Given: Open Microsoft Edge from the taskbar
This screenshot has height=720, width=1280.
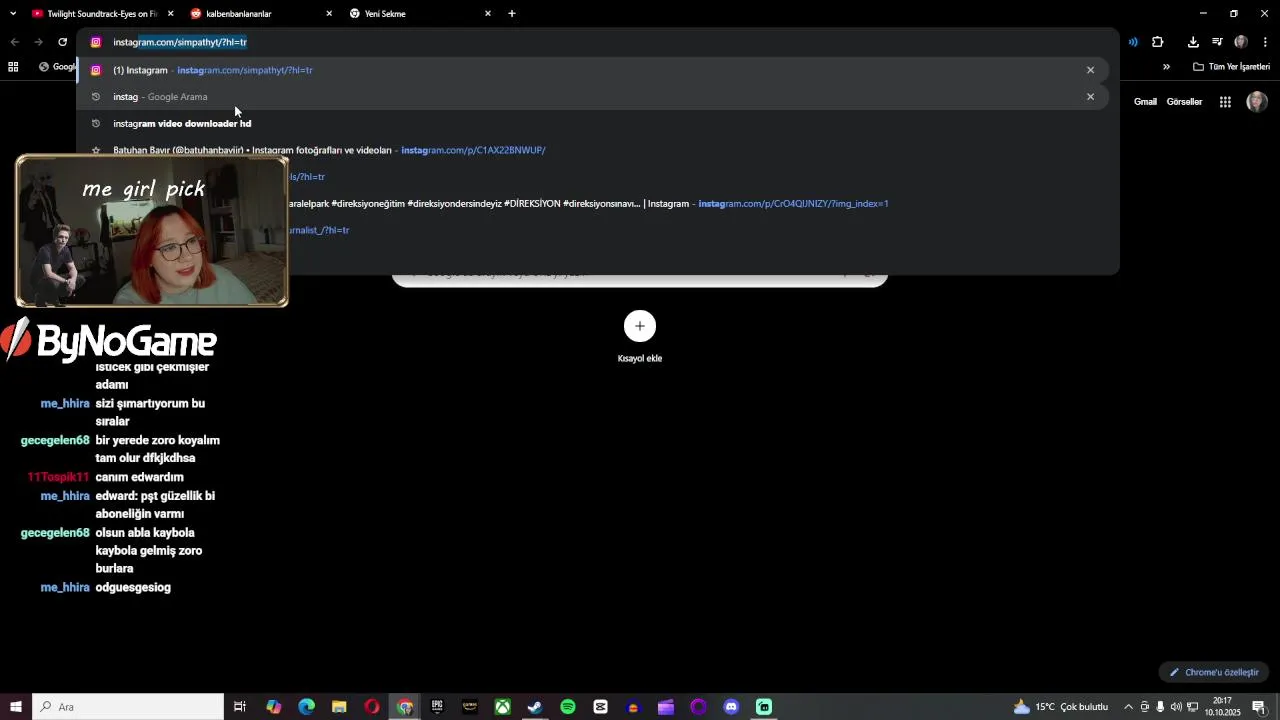Looking at the screenshot, I should (x=306, y=707).
